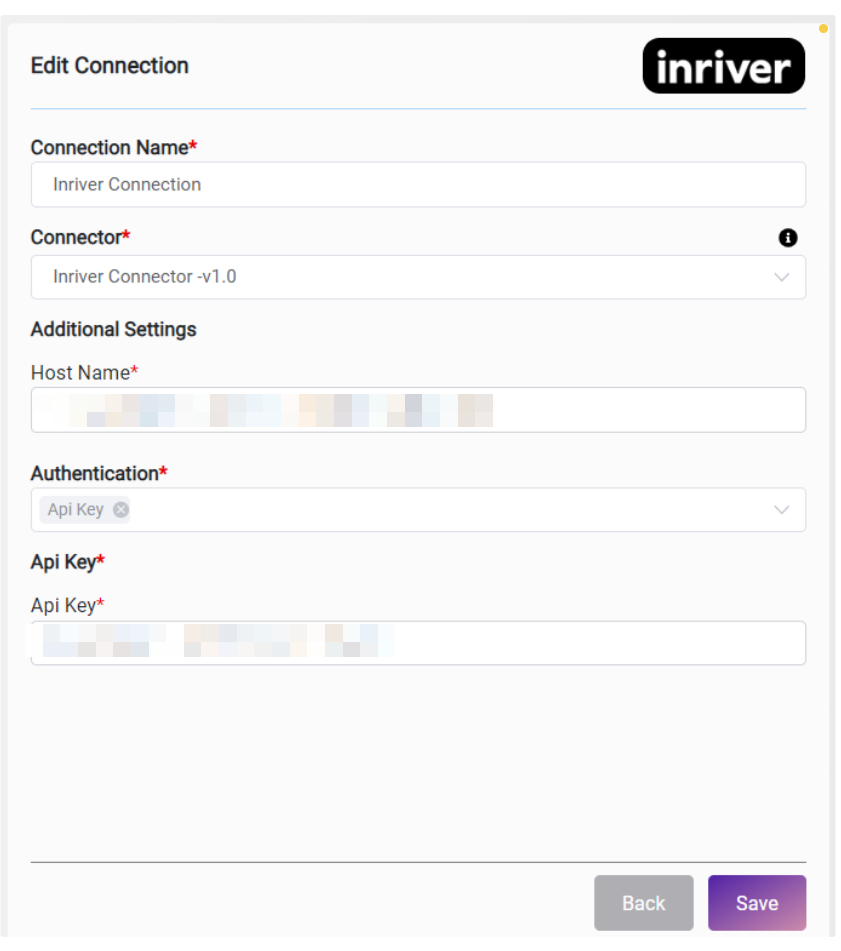The height and width of the screenshot is (951, 841).
Task: Focus the Connection Name input field
Action: pyautogui.click(x=418, y=185)
